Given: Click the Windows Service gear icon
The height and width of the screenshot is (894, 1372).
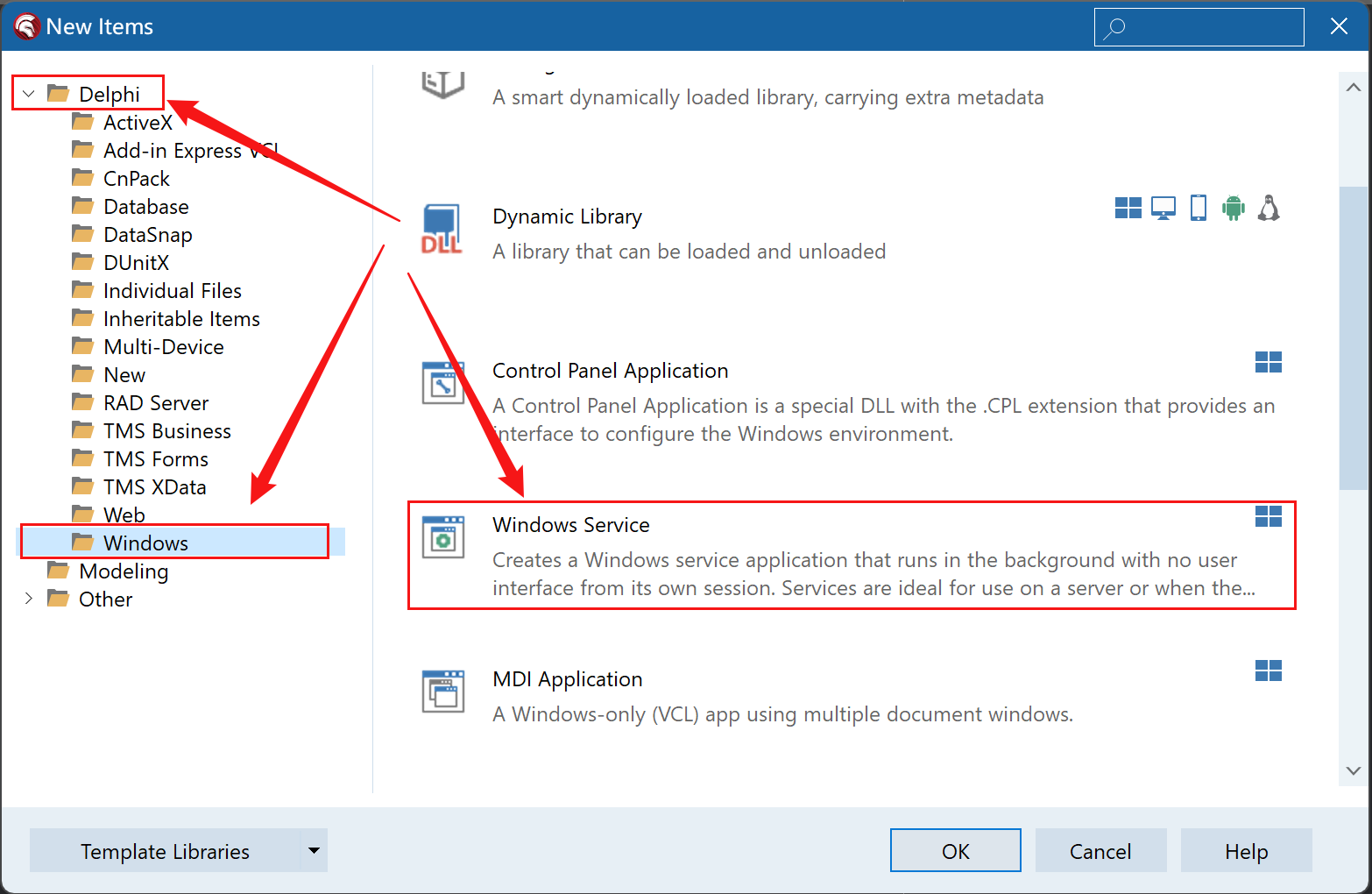Looking at the screenshot, I should point(443,537).
